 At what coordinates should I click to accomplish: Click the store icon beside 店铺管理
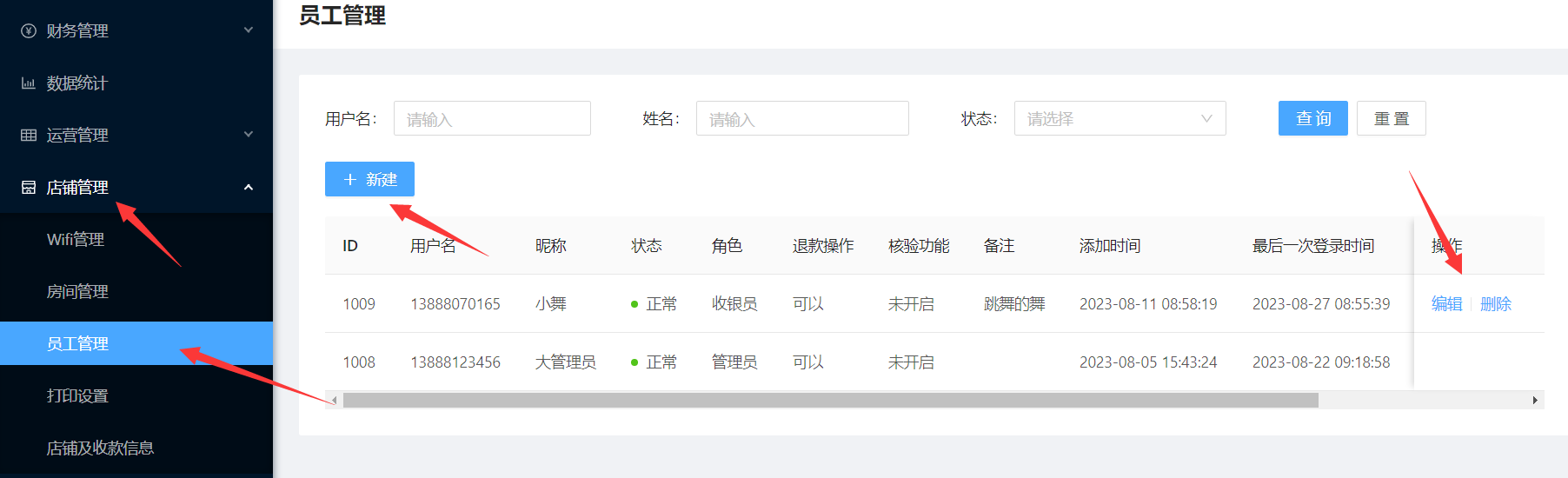(x=29, y=188)
